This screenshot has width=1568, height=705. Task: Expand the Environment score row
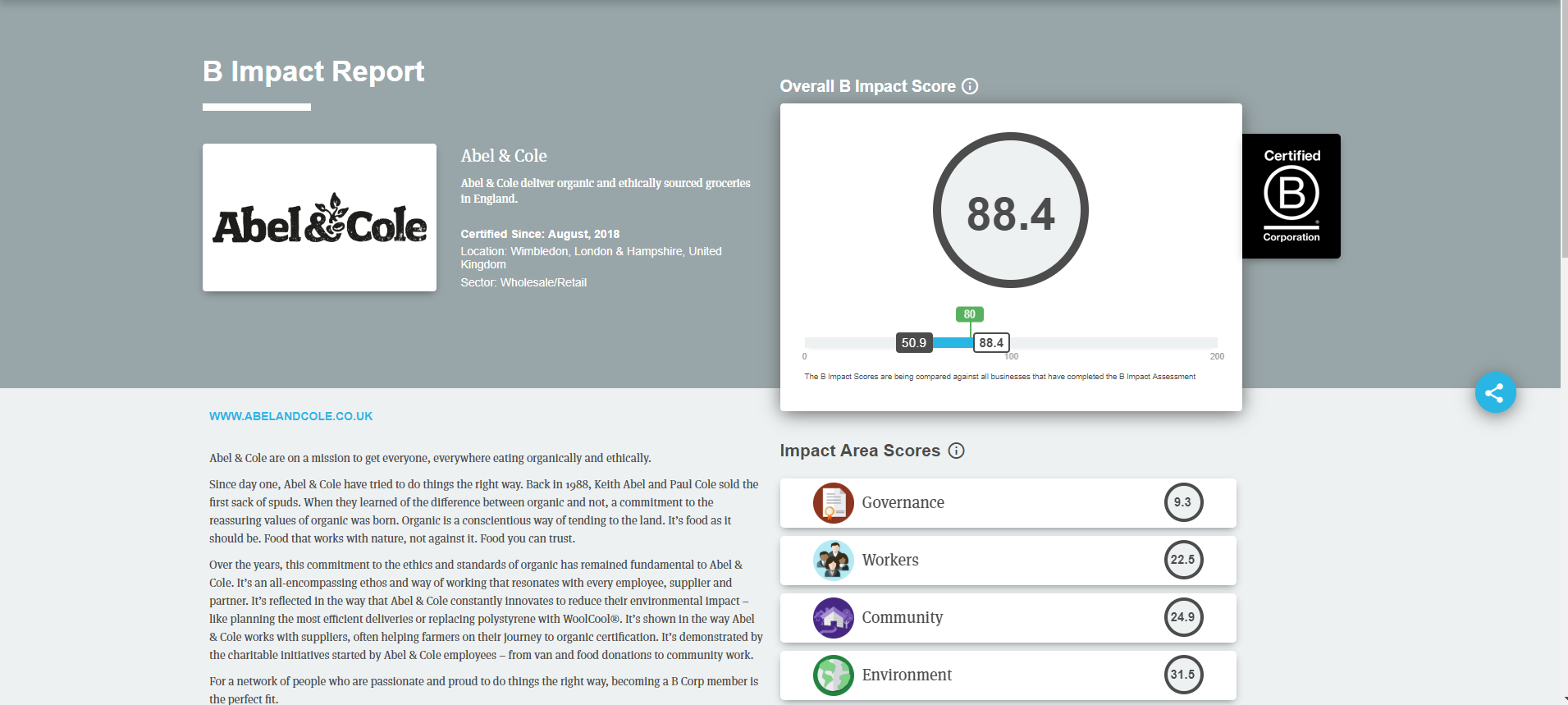1008,675
